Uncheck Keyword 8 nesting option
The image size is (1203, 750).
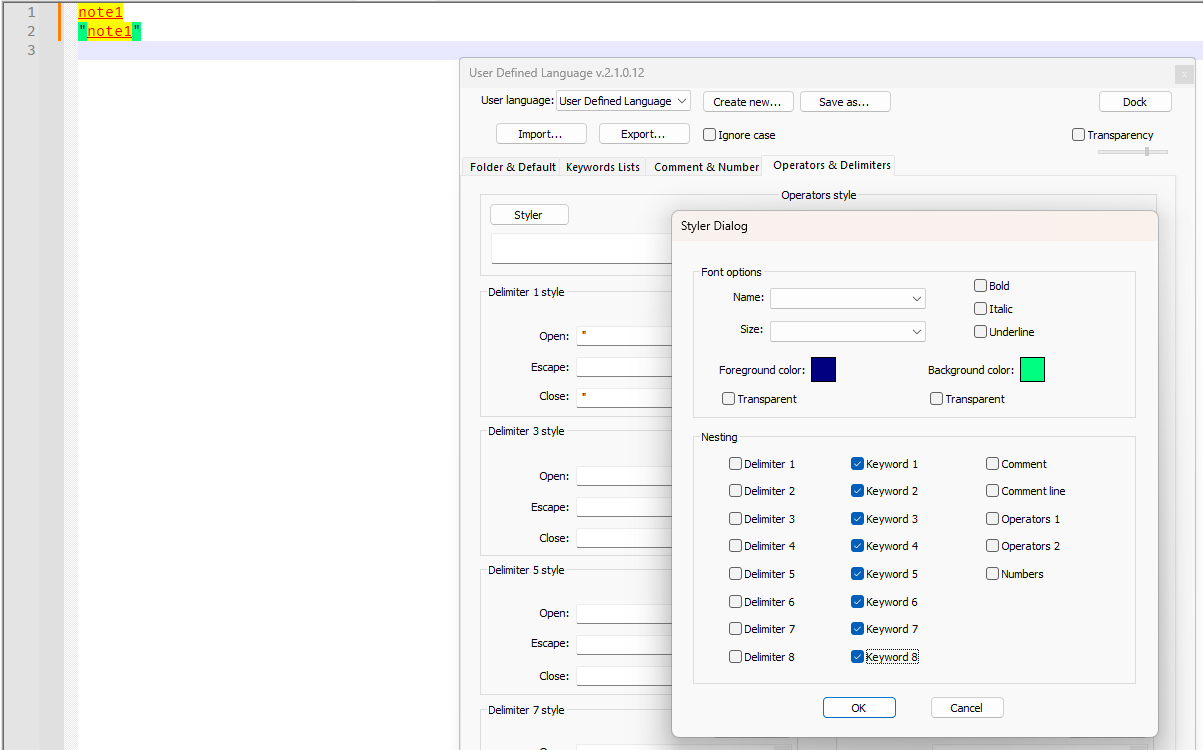[x=857, y=657]
